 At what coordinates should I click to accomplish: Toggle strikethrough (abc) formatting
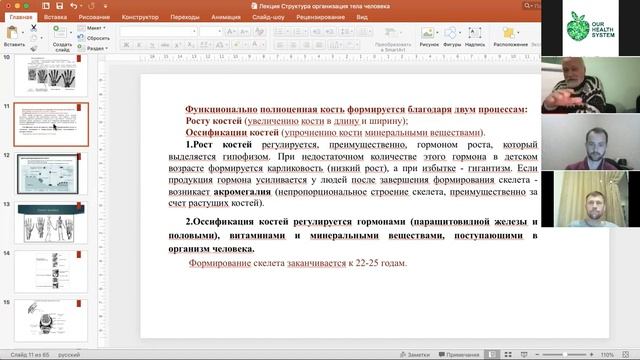click(165, 44)
